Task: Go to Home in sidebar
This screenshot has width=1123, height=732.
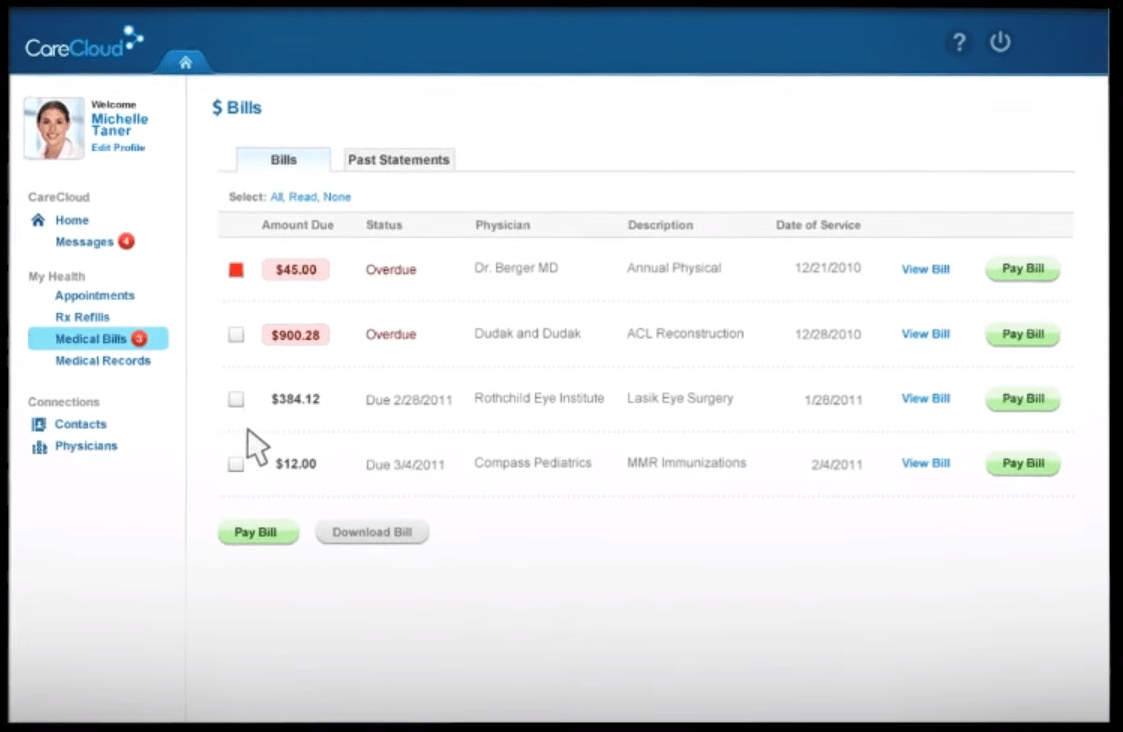Action: click(71, 220)
